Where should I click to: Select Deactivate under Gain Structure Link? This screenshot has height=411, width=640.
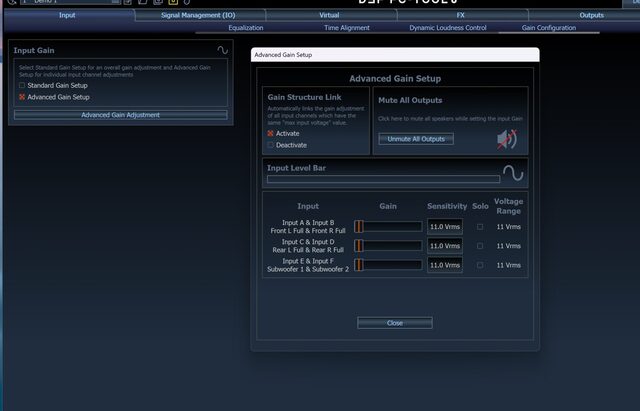270,145
